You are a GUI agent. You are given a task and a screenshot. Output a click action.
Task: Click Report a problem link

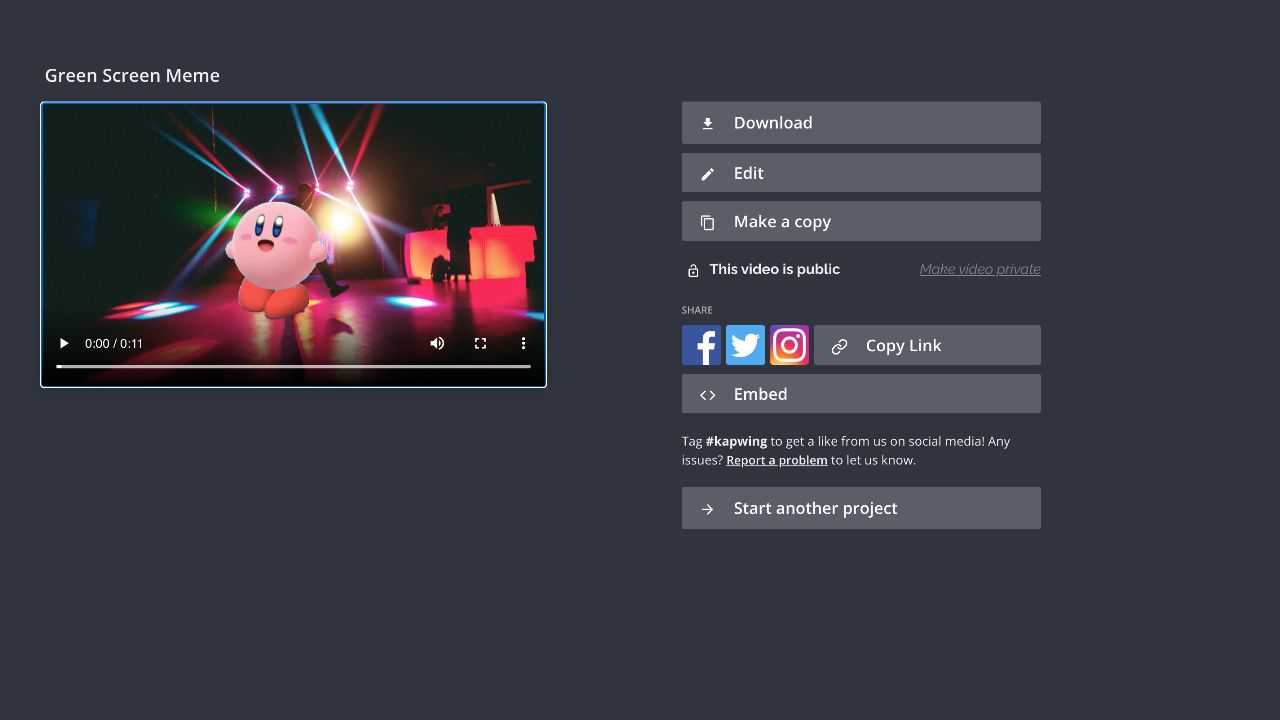point(776,460)
